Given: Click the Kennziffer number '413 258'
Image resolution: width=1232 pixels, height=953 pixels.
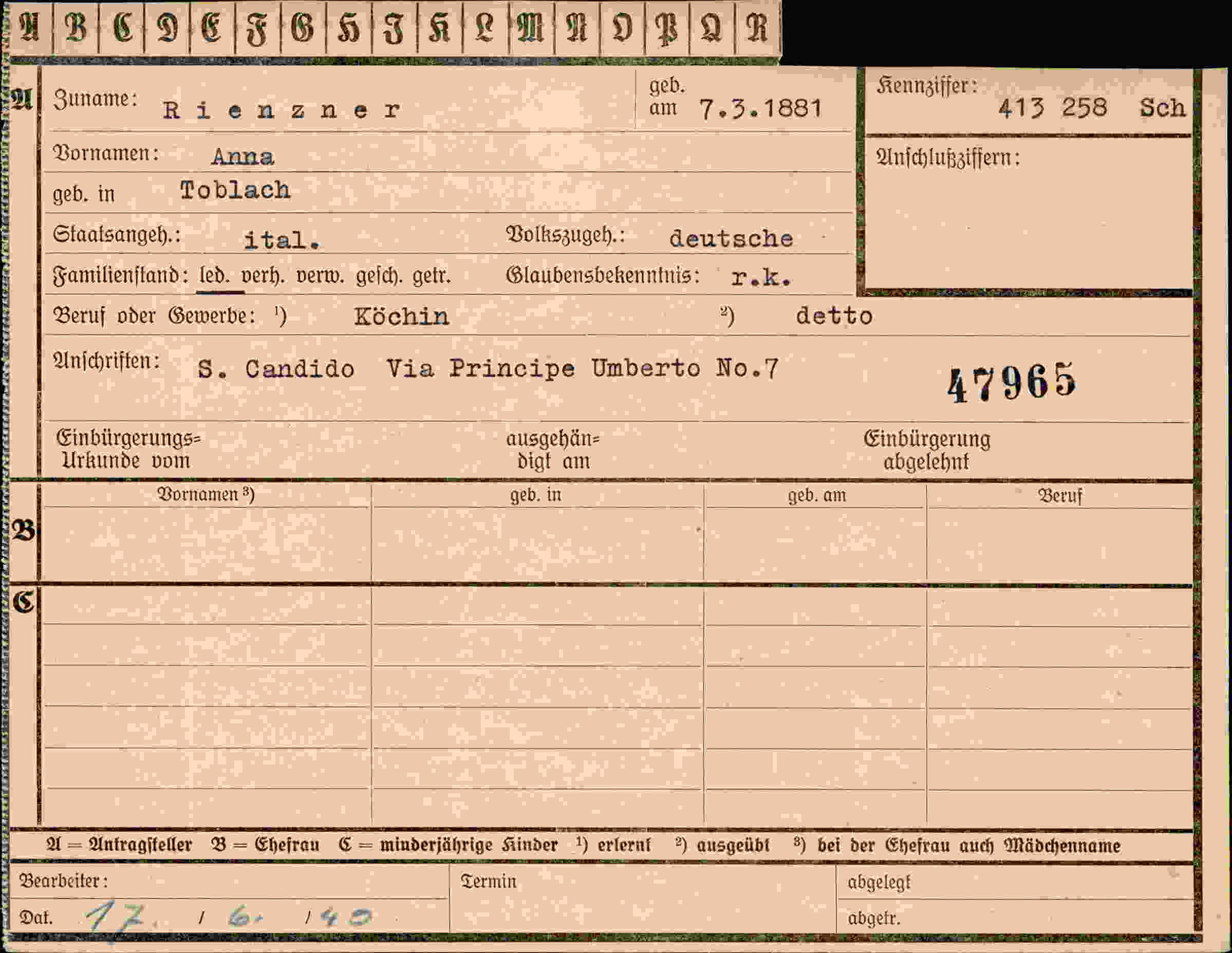Looking at the screenshot, I should (x=1053, y=108).
